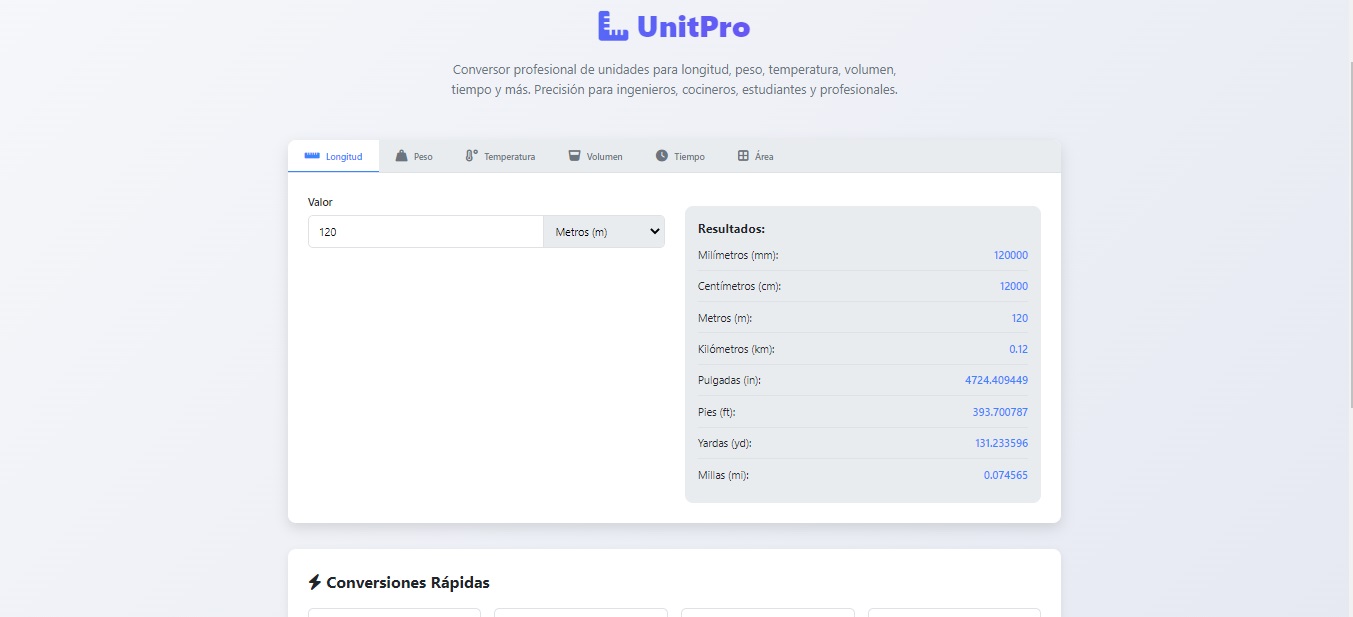Click the Yardas result value 131.233596

click(x=1001, y=443)
